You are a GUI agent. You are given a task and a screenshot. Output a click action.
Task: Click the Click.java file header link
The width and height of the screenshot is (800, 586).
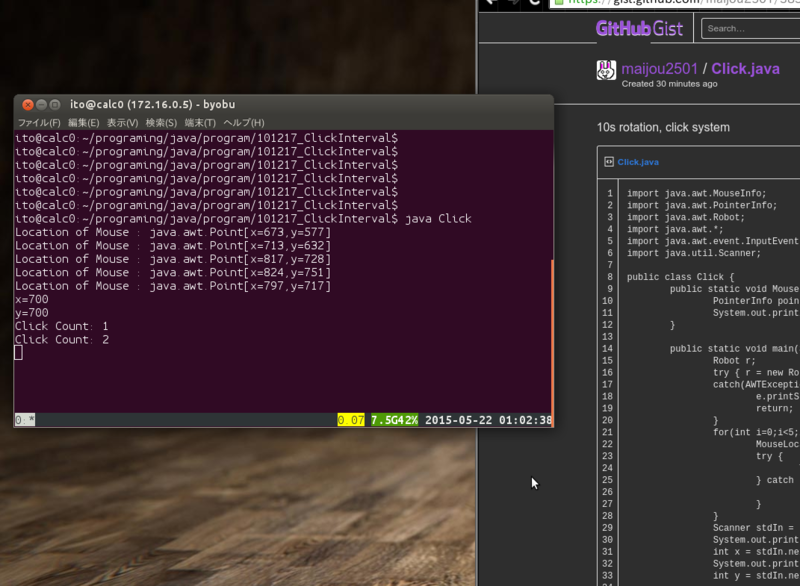point(638,162)
